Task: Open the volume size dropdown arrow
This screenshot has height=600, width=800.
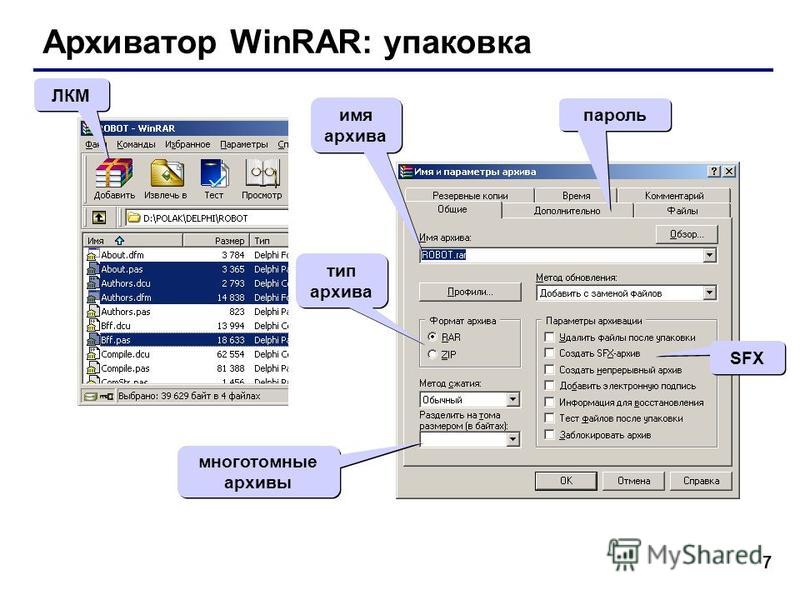Action: click(x=513, y=439)
